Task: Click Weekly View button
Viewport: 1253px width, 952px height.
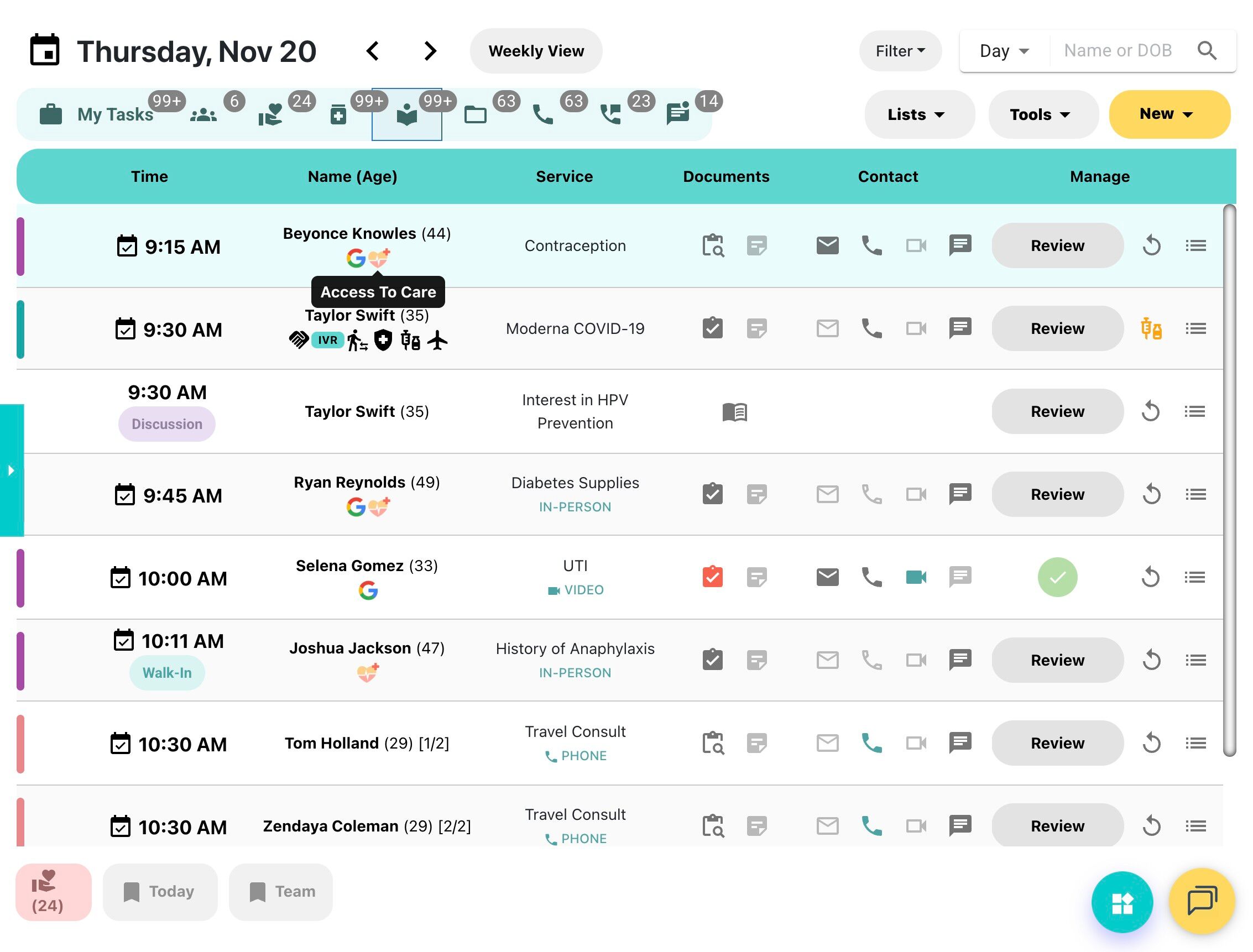Action: click(x=536, y=51)
